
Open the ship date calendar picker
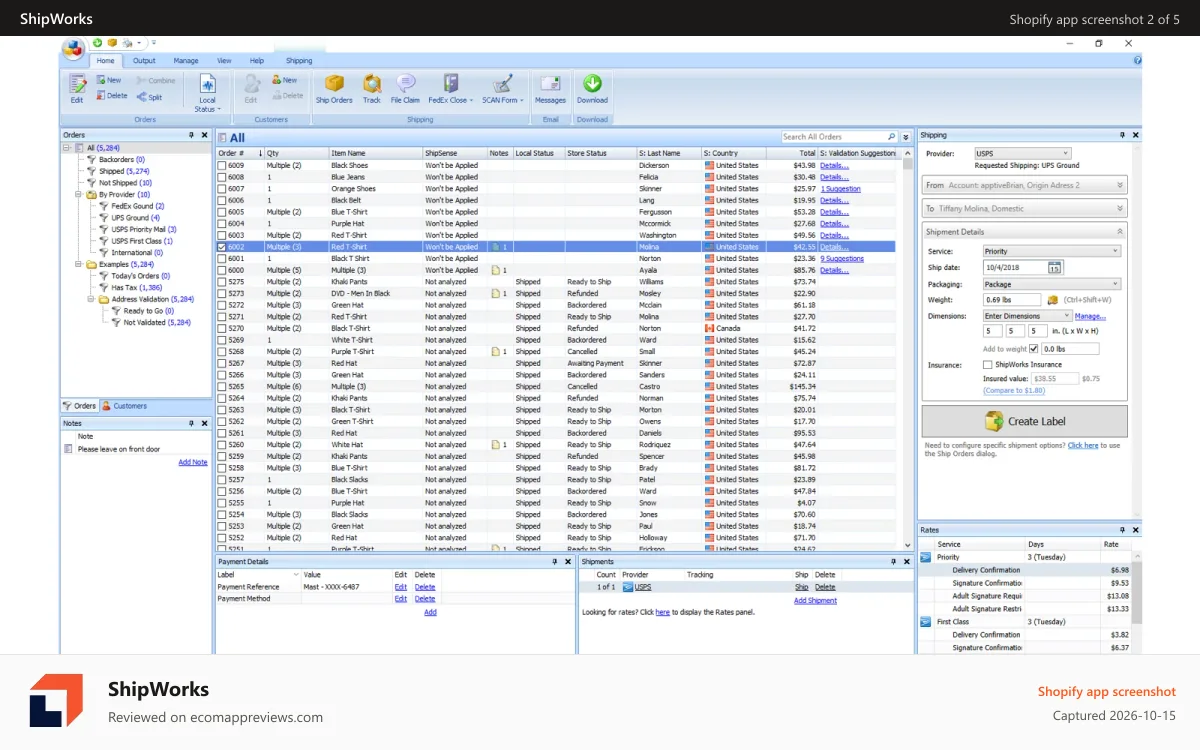click(1054, 268)
